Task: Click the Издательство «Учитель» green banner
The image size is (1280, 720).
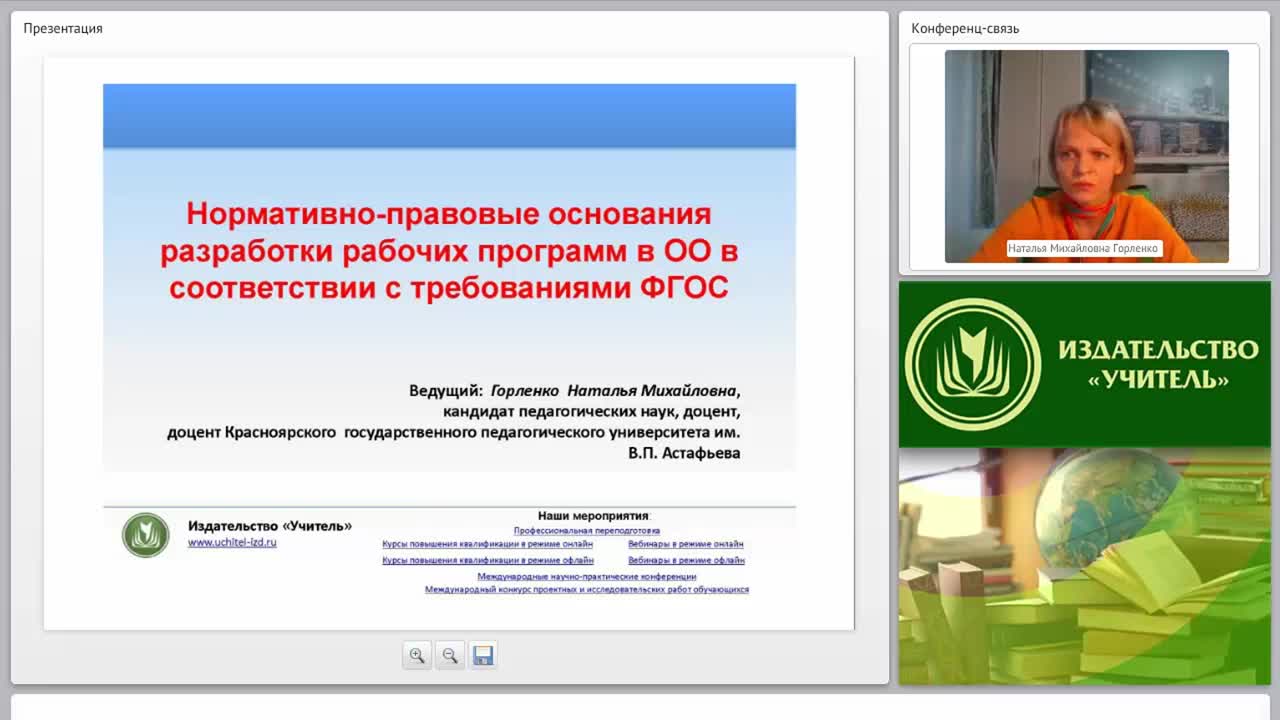Action: tap(1085, 364)
